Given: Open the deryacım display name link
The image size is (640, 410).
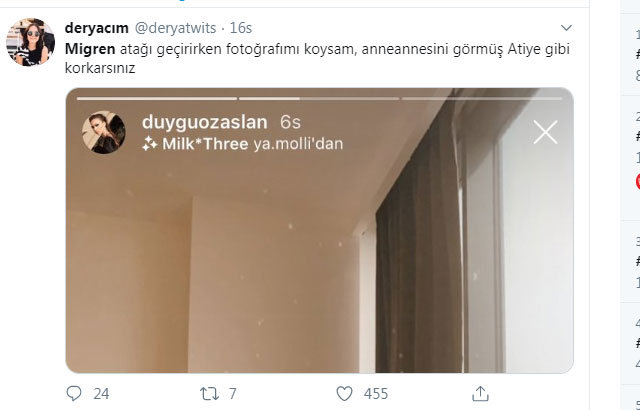Looking at the screenshot, I should pos(97,28).
